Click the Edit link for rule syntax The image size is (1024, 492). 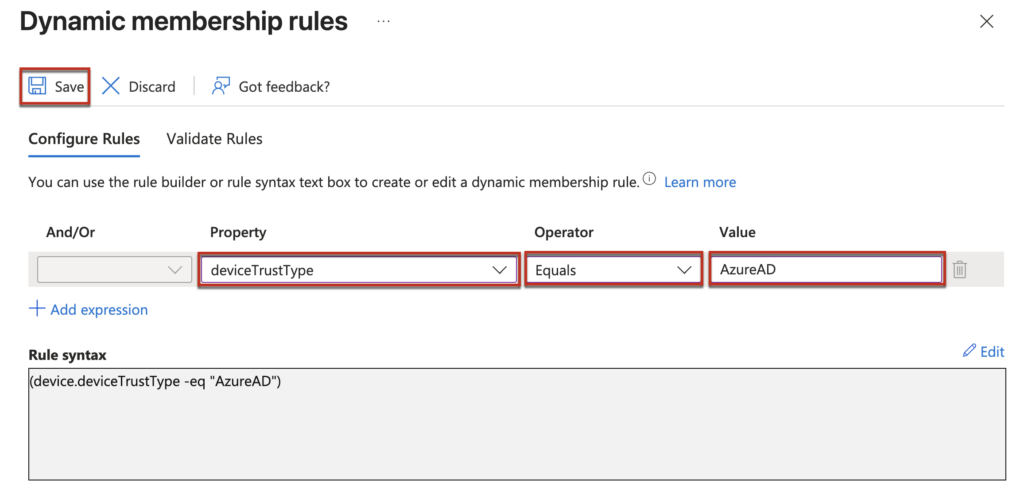992,351
